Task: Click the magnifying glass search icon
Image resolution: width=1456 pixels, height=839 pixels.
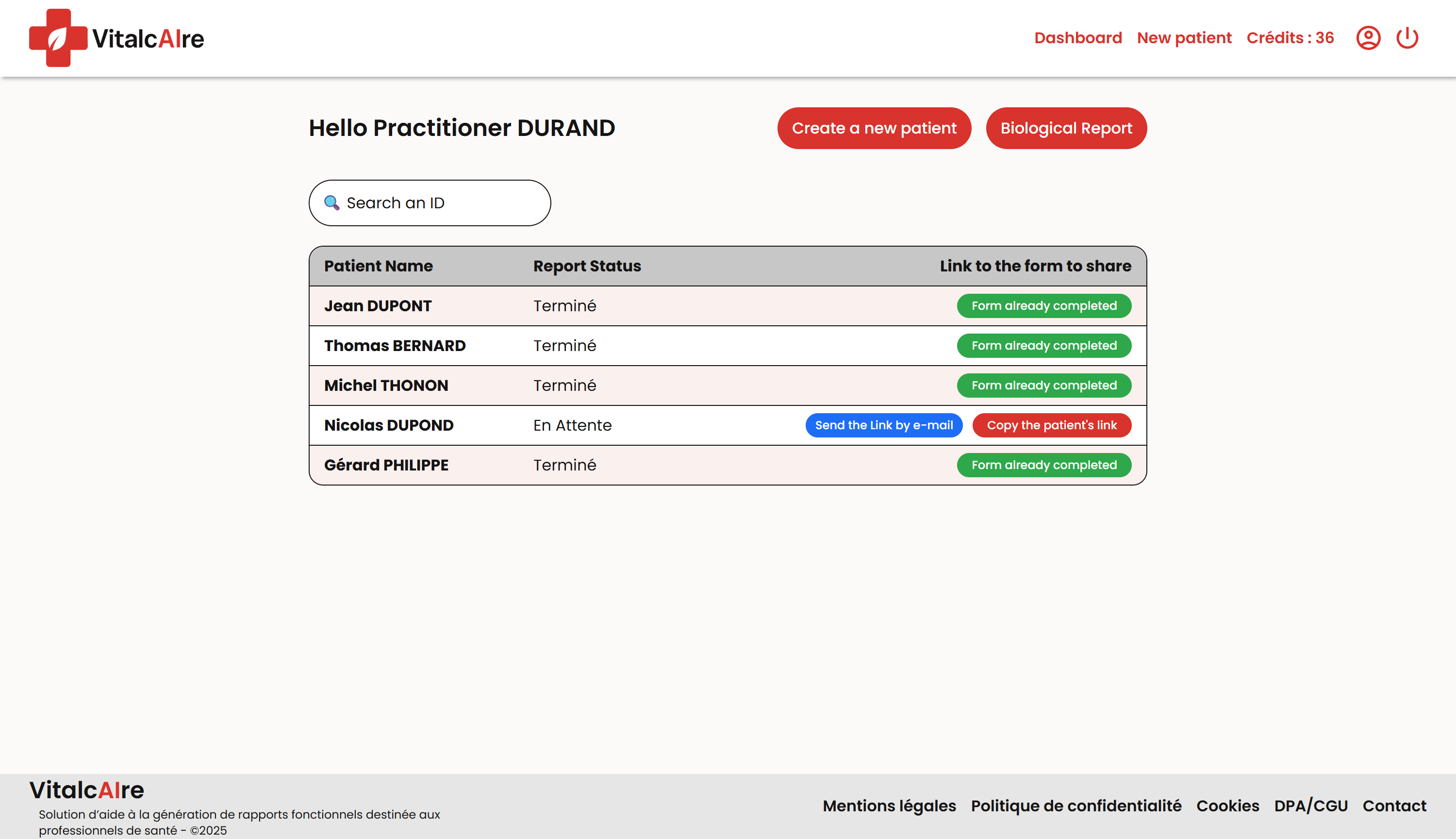Action: click(331, 203)
